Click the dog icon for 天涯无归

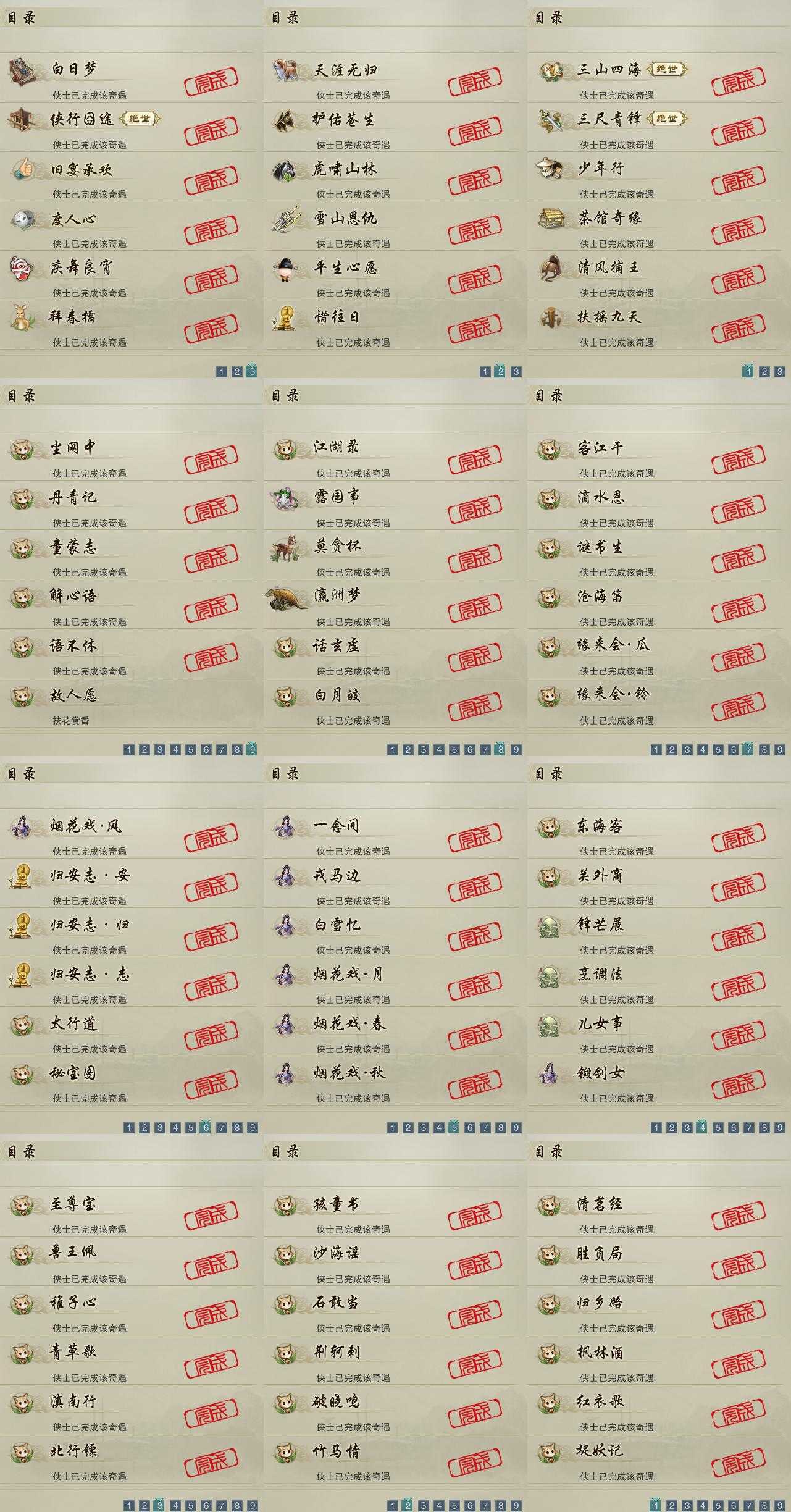[x=287, y=70]
